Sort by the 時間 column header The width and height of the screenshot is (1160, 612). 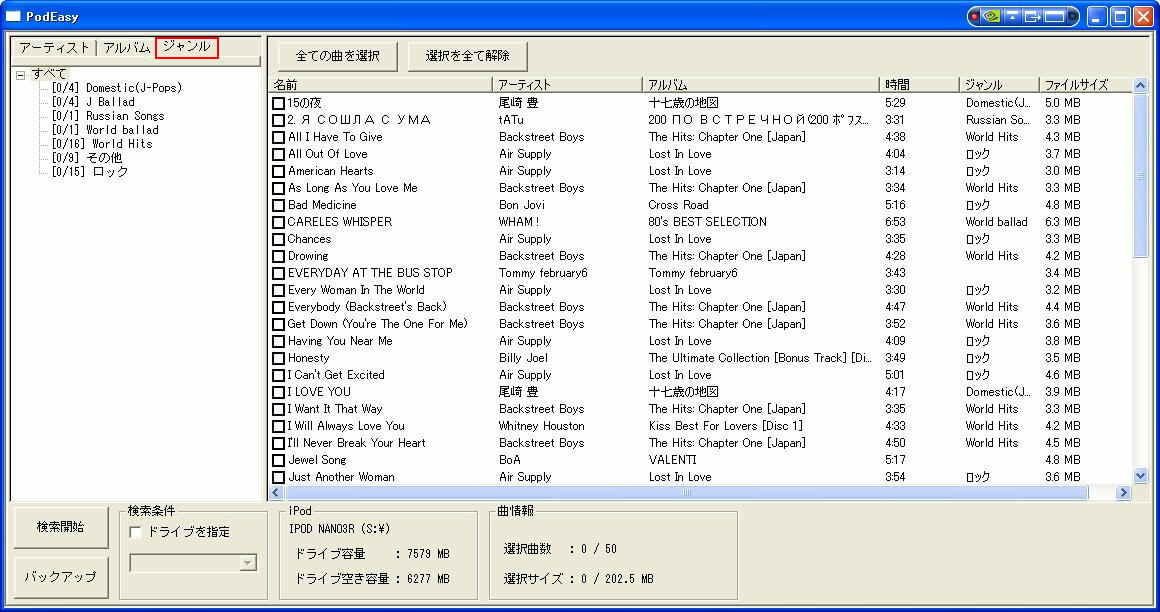[x=920, y=85]
